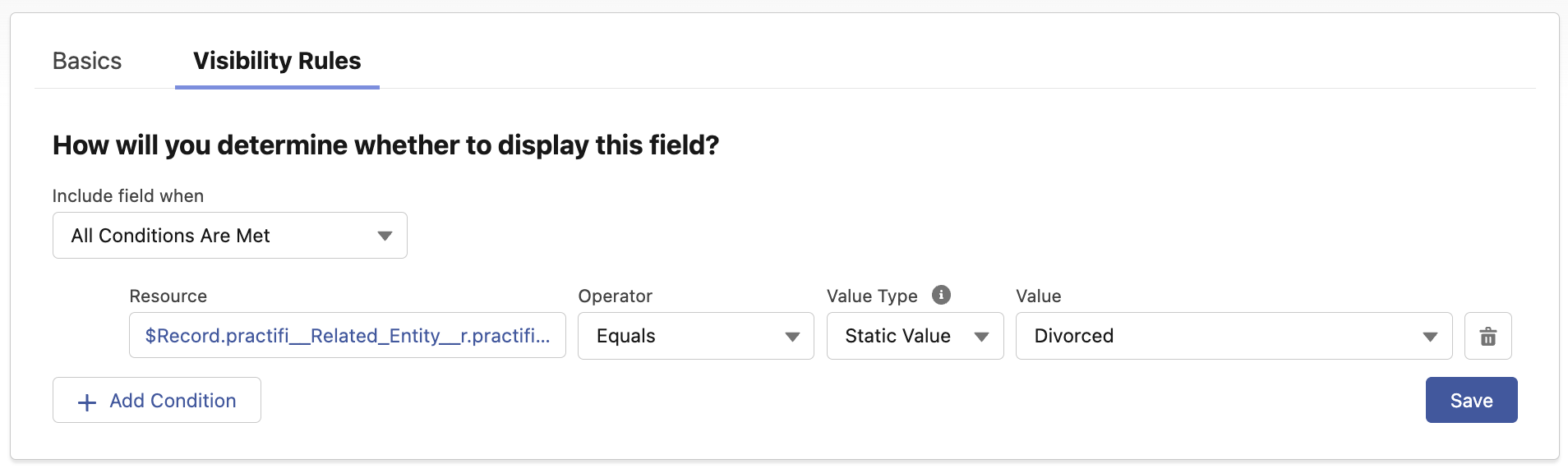This screenshot has width=1568, height=473.
Task: Switch to the Basics tab
Action: (87, 61)
